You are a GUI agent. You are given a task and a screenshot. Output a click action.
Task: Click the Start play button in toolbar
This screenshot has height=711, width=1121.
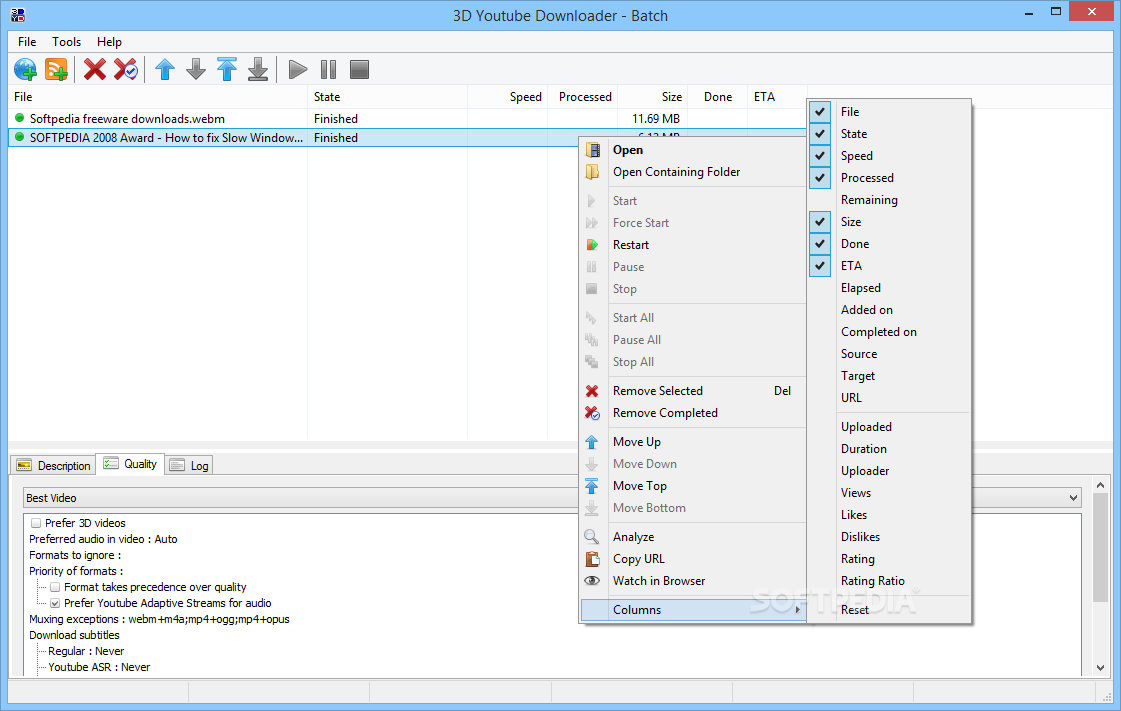click(297, 69)
